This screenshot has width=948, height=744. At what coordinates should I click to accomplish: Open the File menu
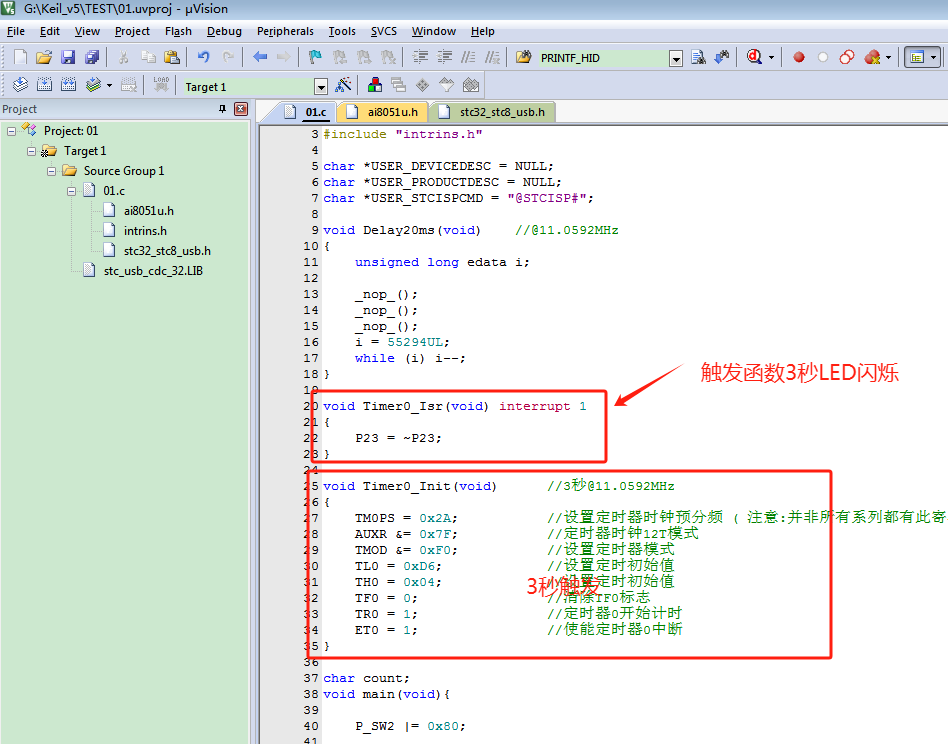16,31
